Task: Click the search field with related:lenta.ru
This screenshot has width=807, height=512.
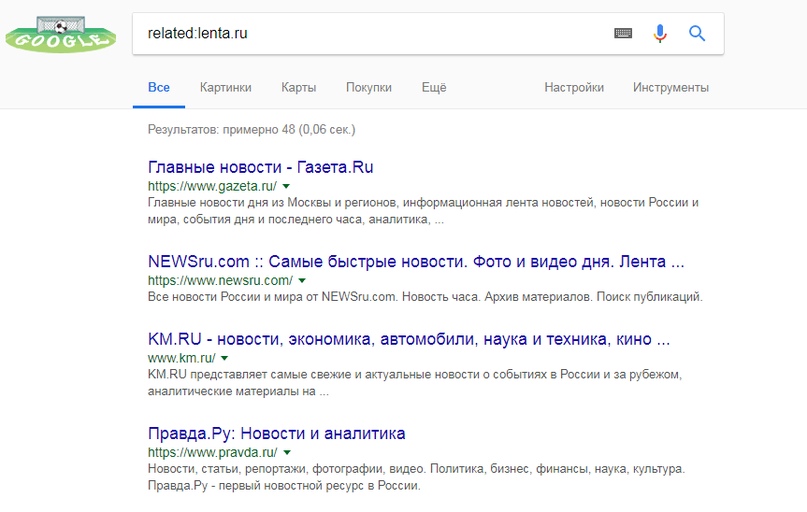Action: 370,33
